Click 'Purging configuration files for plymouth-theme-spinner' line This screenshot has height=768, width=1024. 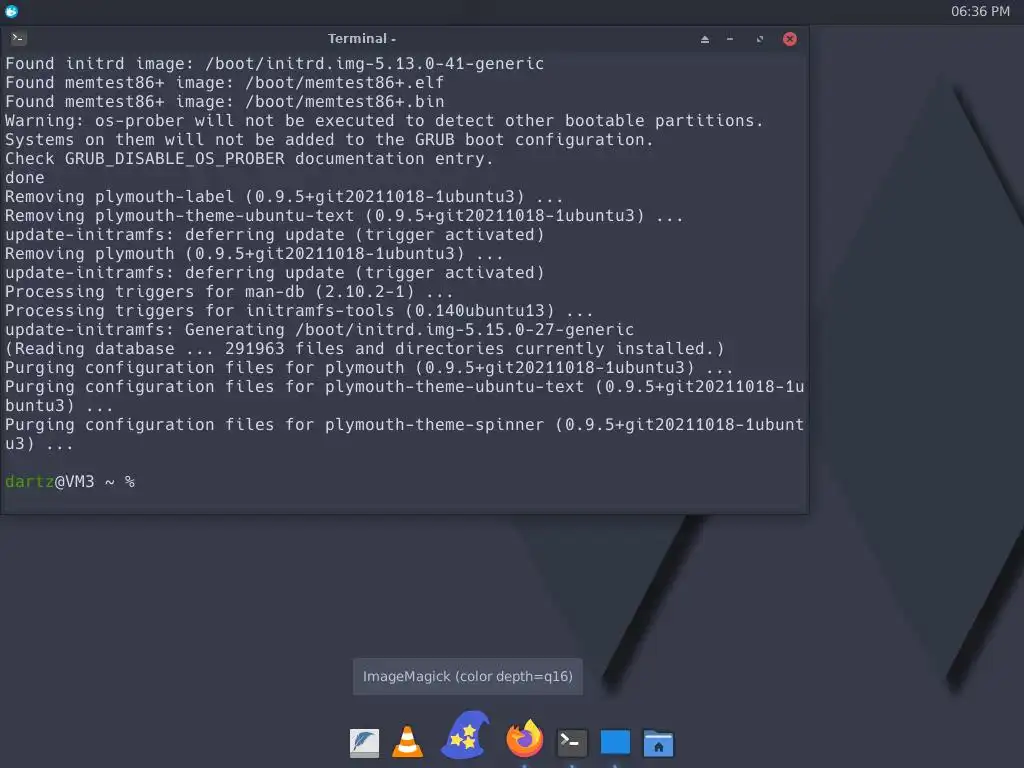click(x=405, y=434)
